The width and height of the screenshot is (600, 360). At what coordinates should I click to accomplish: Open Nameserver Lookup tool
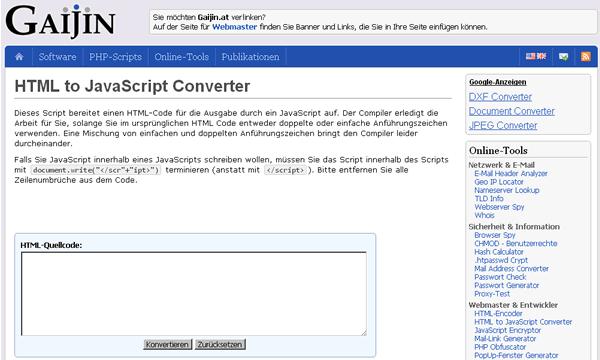(507, 190)
